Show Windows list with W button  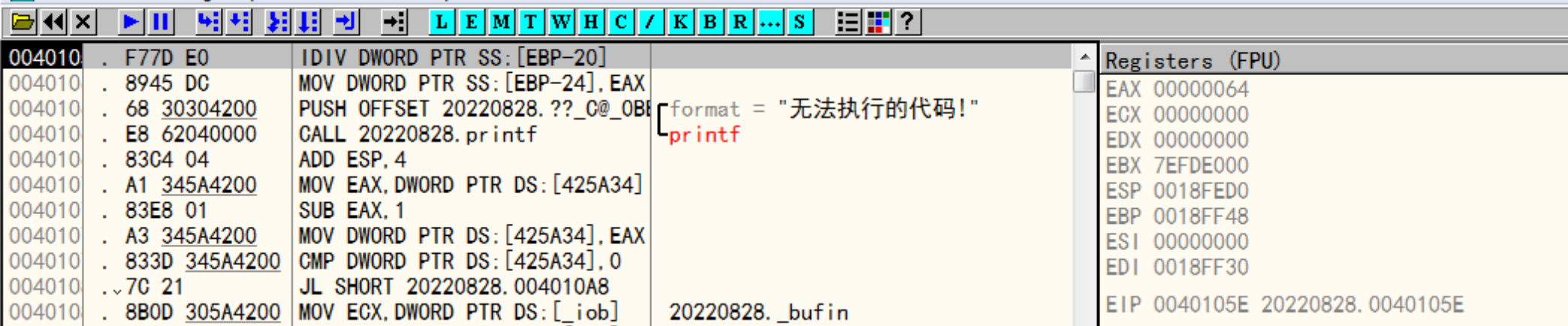[561, 22]
